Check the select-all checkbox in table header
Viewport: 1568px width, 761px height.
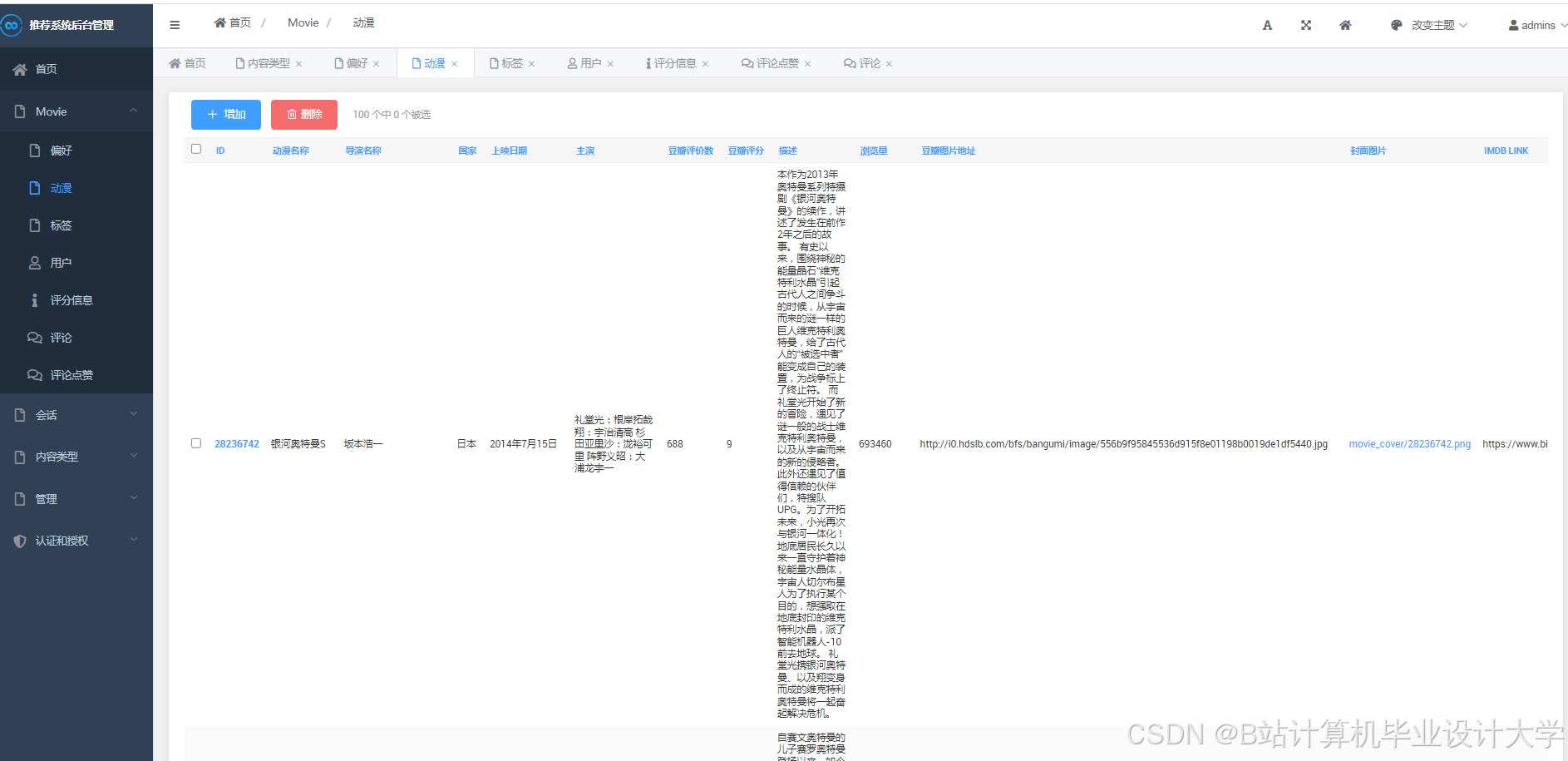(x=196, y=148)
